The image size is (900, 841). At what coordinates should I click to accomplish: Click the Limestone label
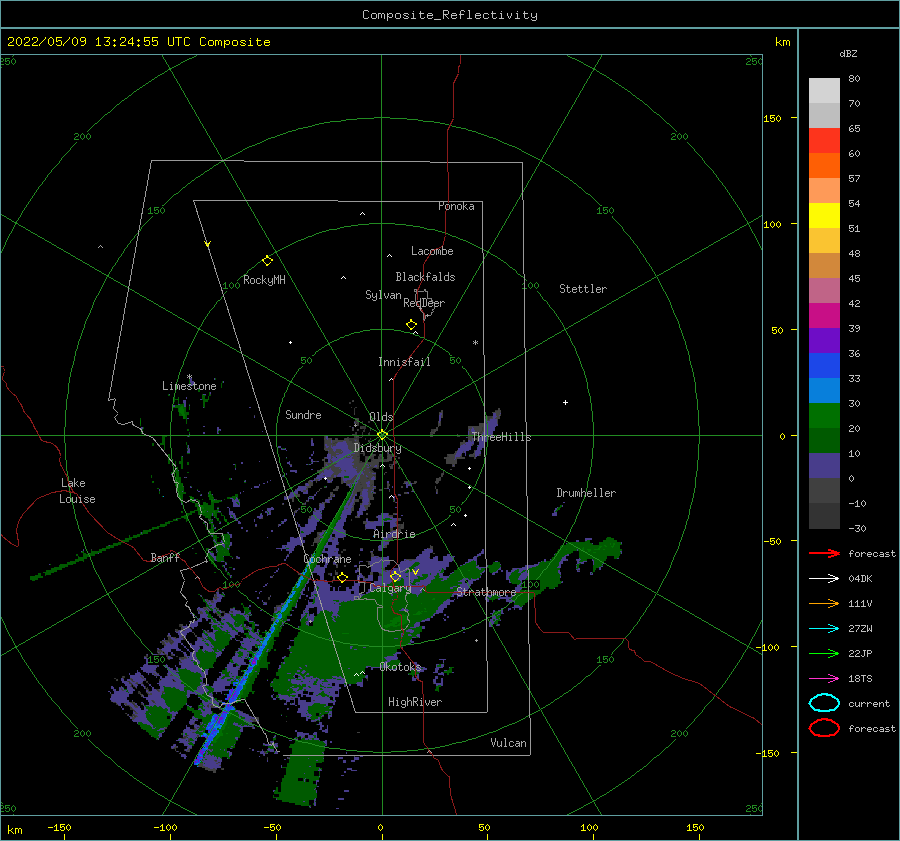click(189, 386)
